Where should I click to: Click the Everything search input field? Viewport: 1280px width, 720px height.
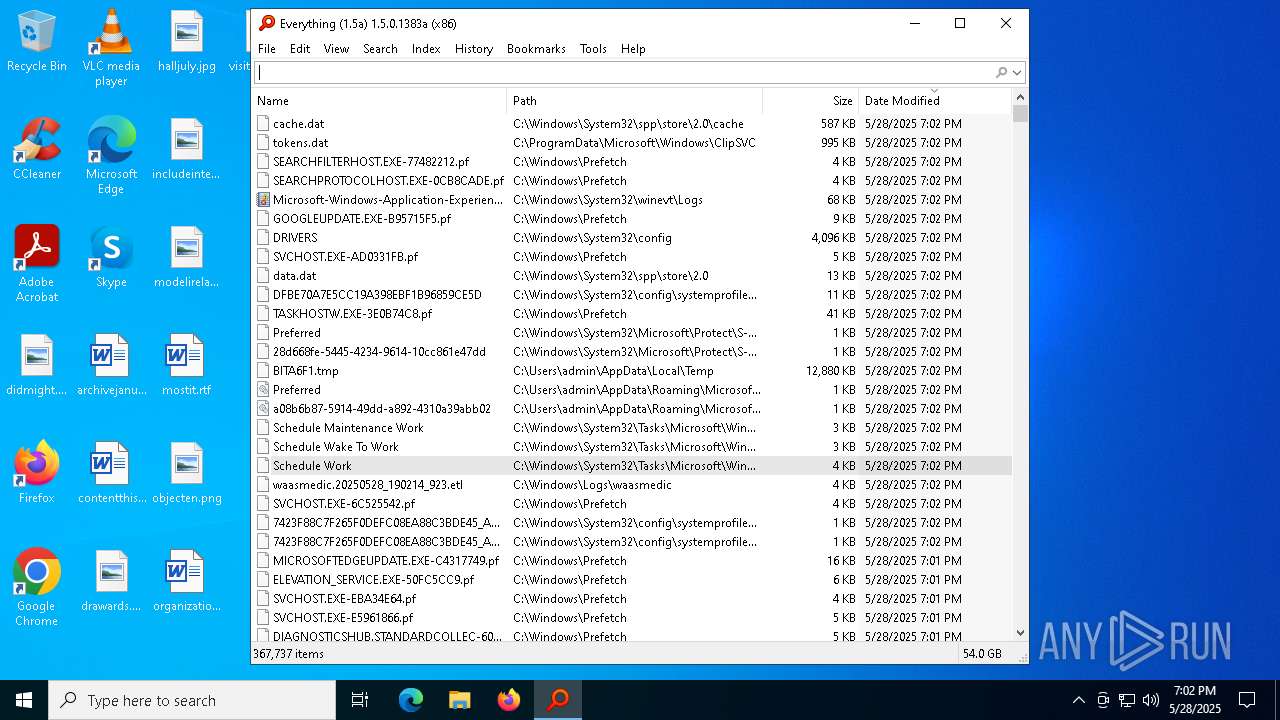click(623, 72)
